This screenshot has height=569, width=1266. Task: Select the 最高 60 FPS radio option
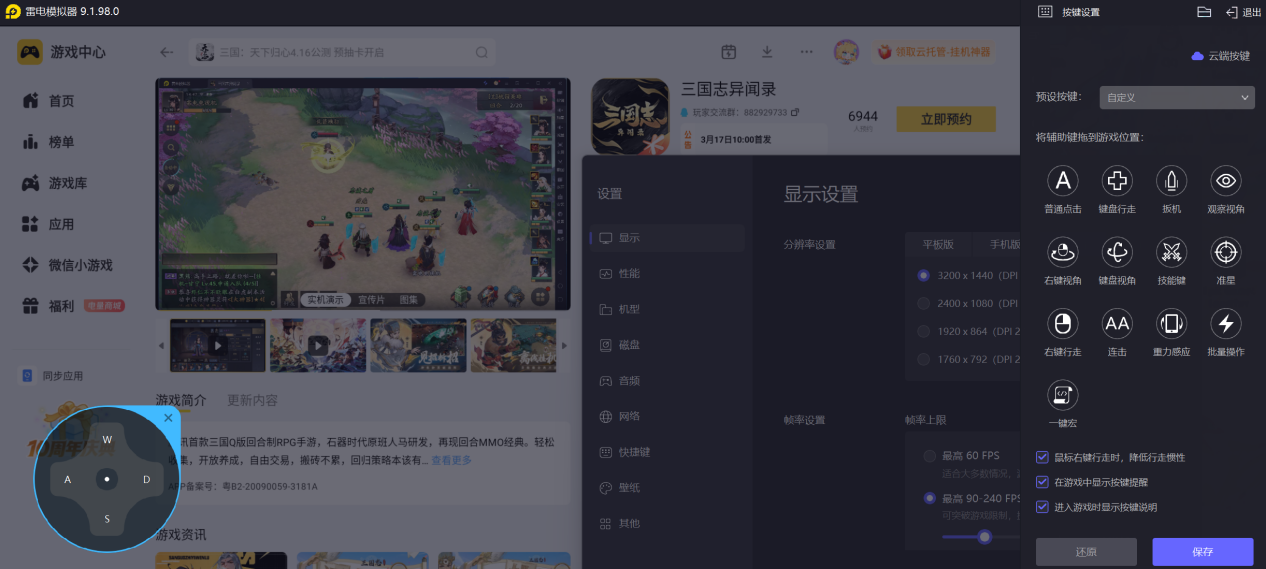coord(930,456)
